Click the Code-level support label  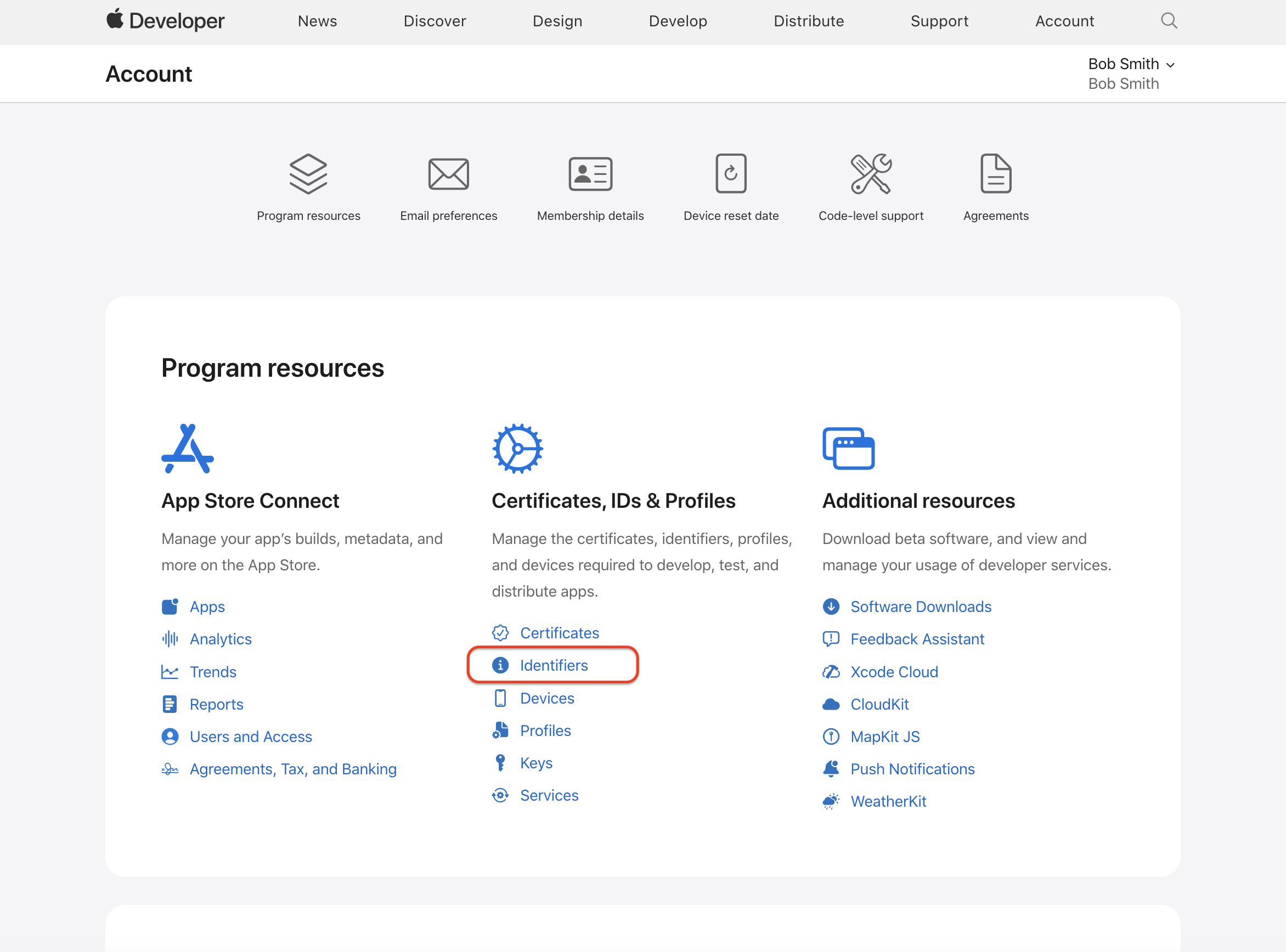click(x=871, y=216)
